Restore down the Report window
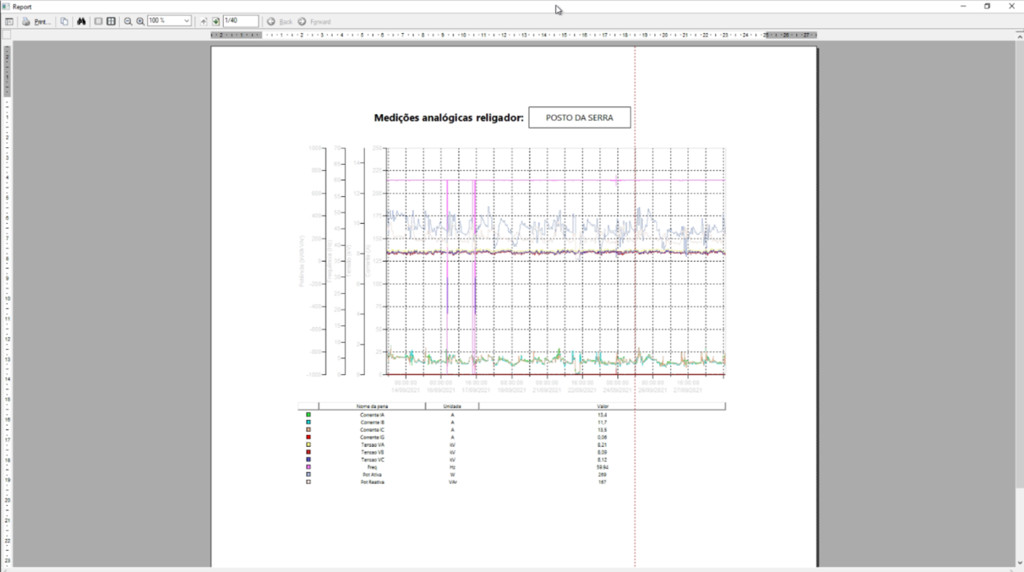Screen dimensions: 1024x572 tap(987, 6)
